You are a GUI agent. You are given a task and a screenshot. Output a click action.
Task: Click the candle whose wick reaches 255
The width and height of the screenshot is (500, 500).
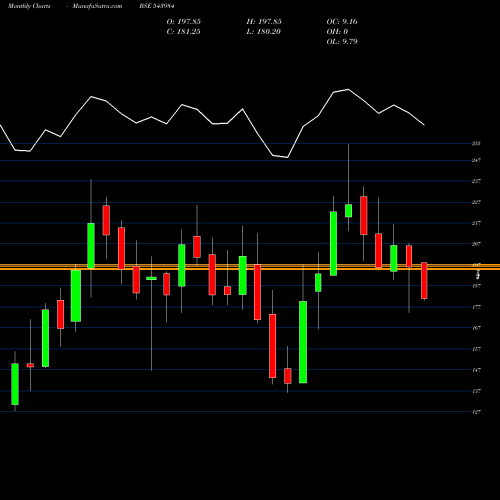[349, 211]
